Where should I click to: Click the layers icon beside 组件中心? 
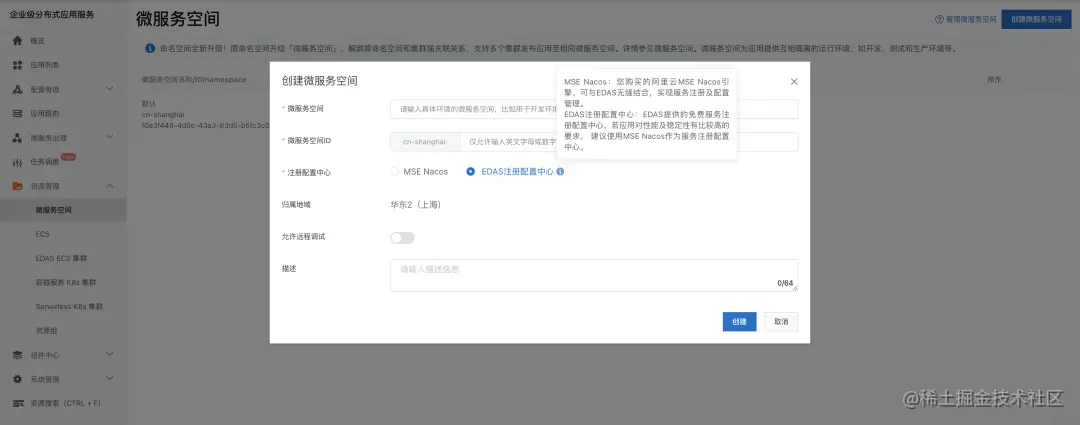(18, 355)
